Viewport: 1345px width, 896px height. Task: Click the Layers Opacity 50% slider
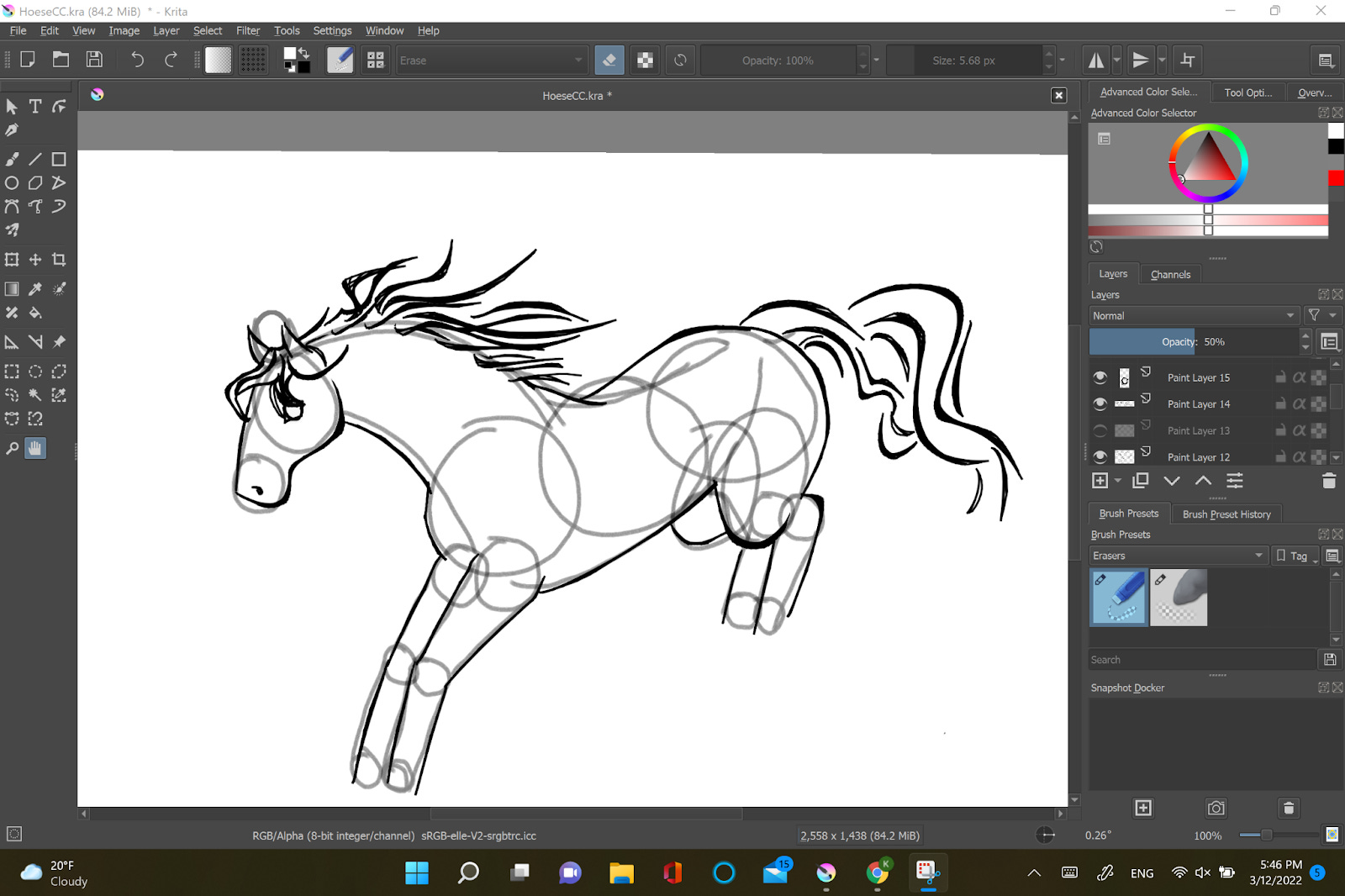pyautogui.click(x=1194, y=341)
